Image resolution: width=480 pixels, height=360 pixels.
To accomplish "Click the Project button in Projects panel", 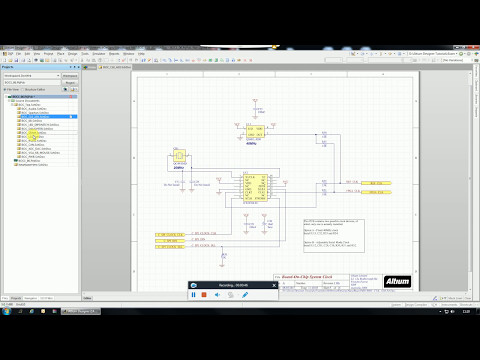I will [70, 82].
